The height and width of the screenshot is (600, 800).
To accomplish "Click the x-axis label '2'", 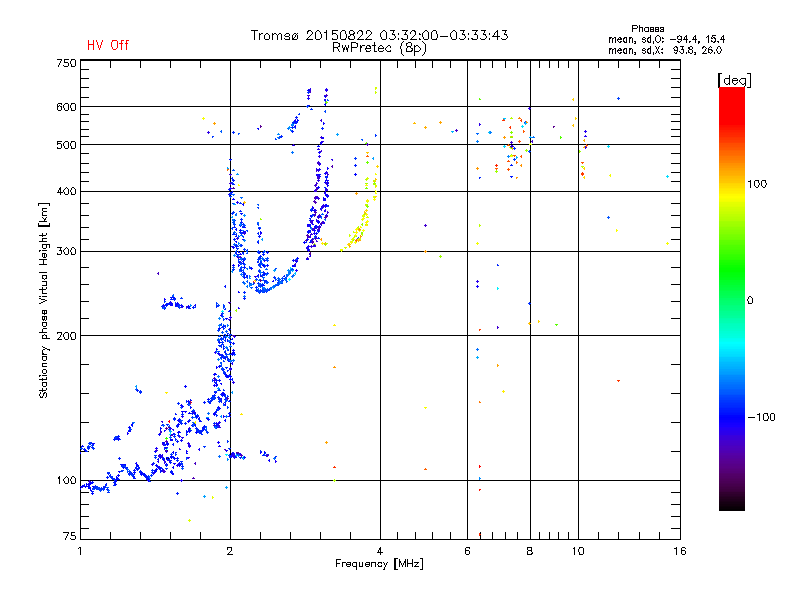I will [230, 551].
